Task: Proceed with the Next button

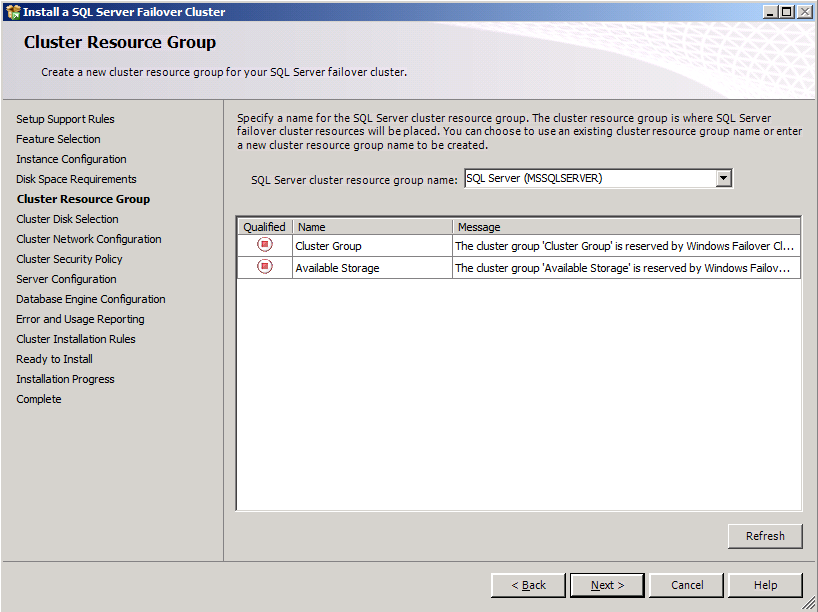Action: coord(607,585)
